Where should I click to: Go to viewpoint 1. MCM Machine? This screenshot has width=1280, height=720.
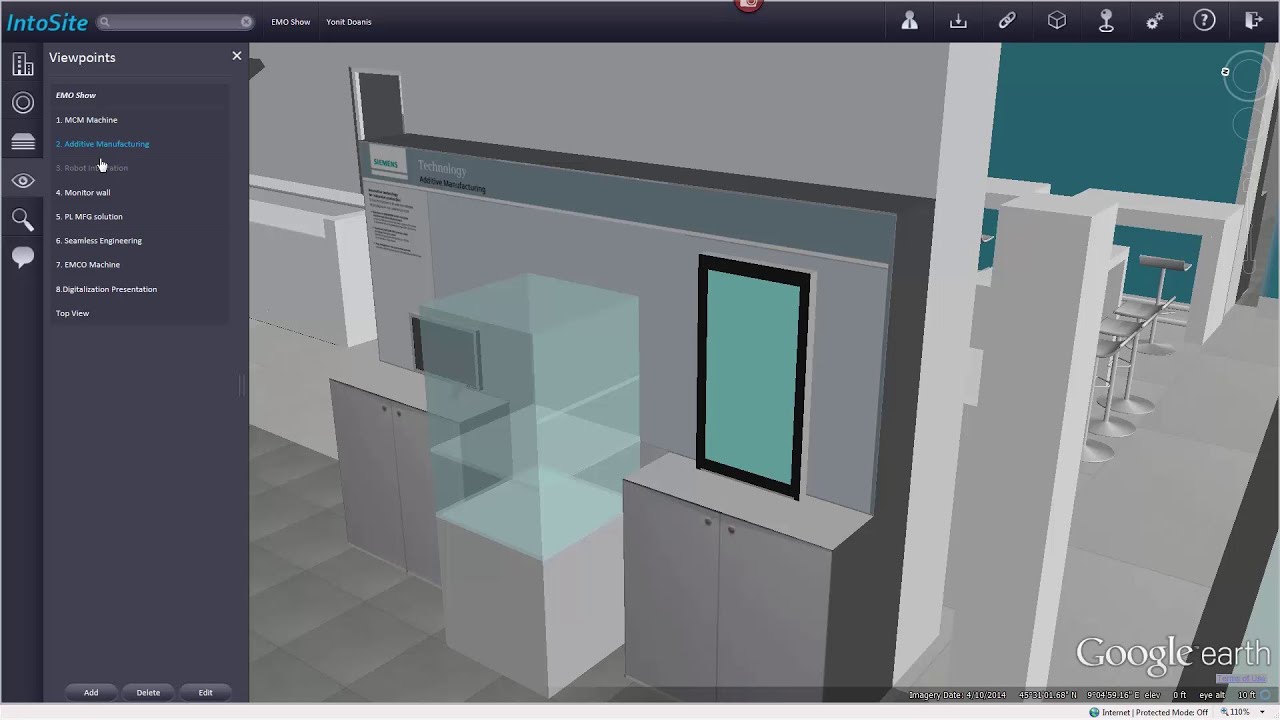pyautogui.click(x=87, y=120)
